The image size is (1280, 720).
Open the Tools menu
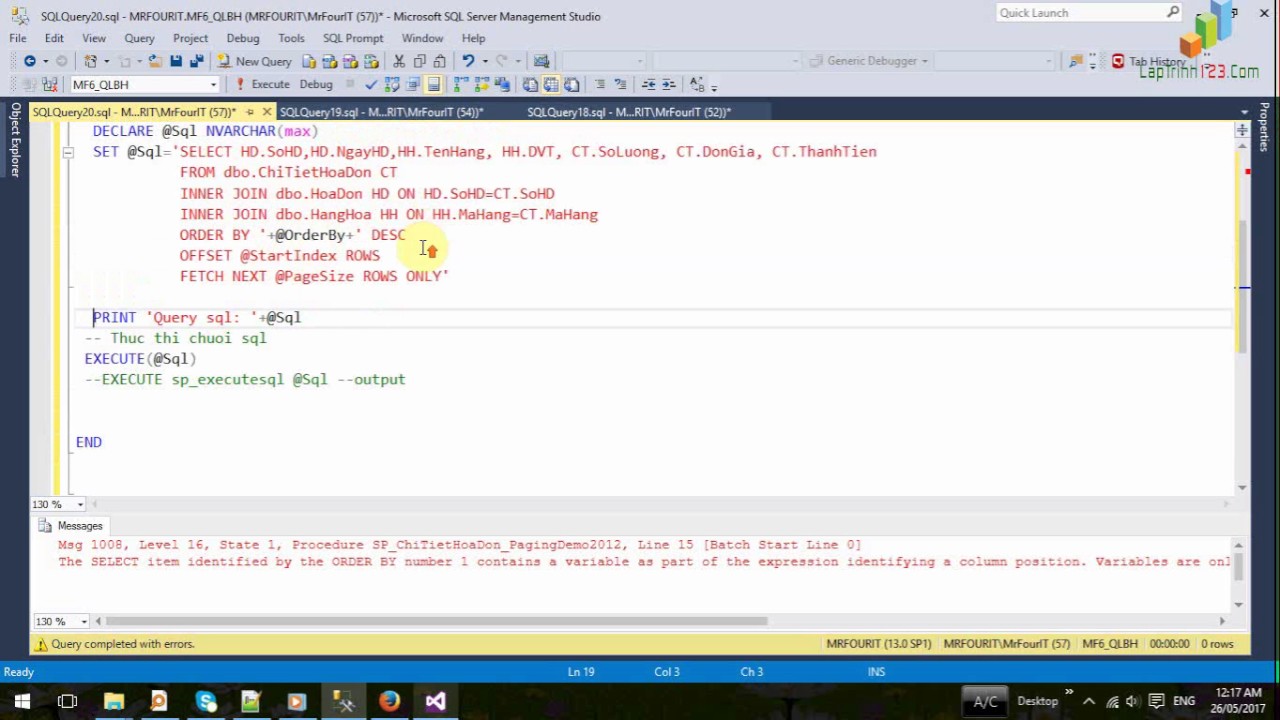point(291,38)
